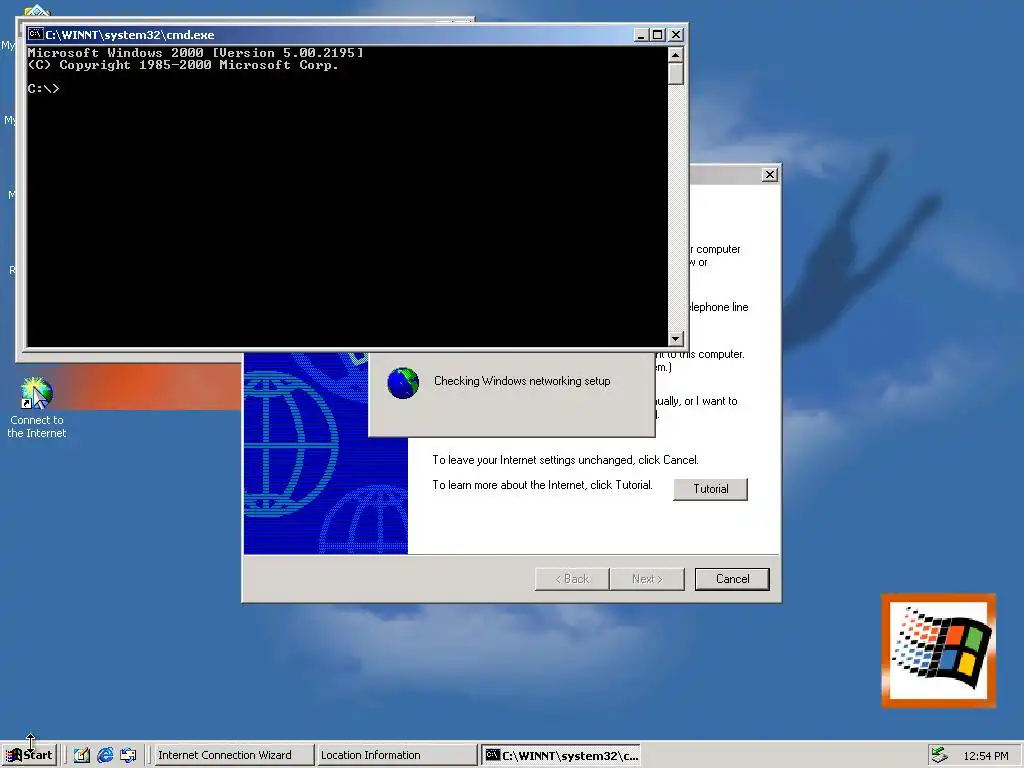Click the unplugged hardware tray icon
The image size is (1024, 768).
(x=940, y=755)
